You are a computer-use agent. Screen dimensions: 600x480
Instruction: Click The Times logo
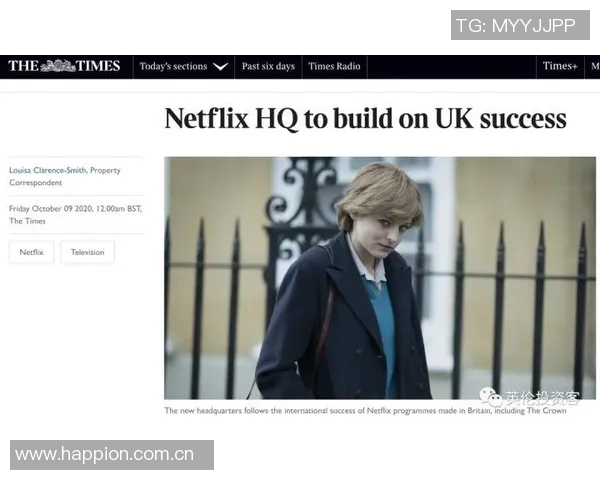[64, 66]
